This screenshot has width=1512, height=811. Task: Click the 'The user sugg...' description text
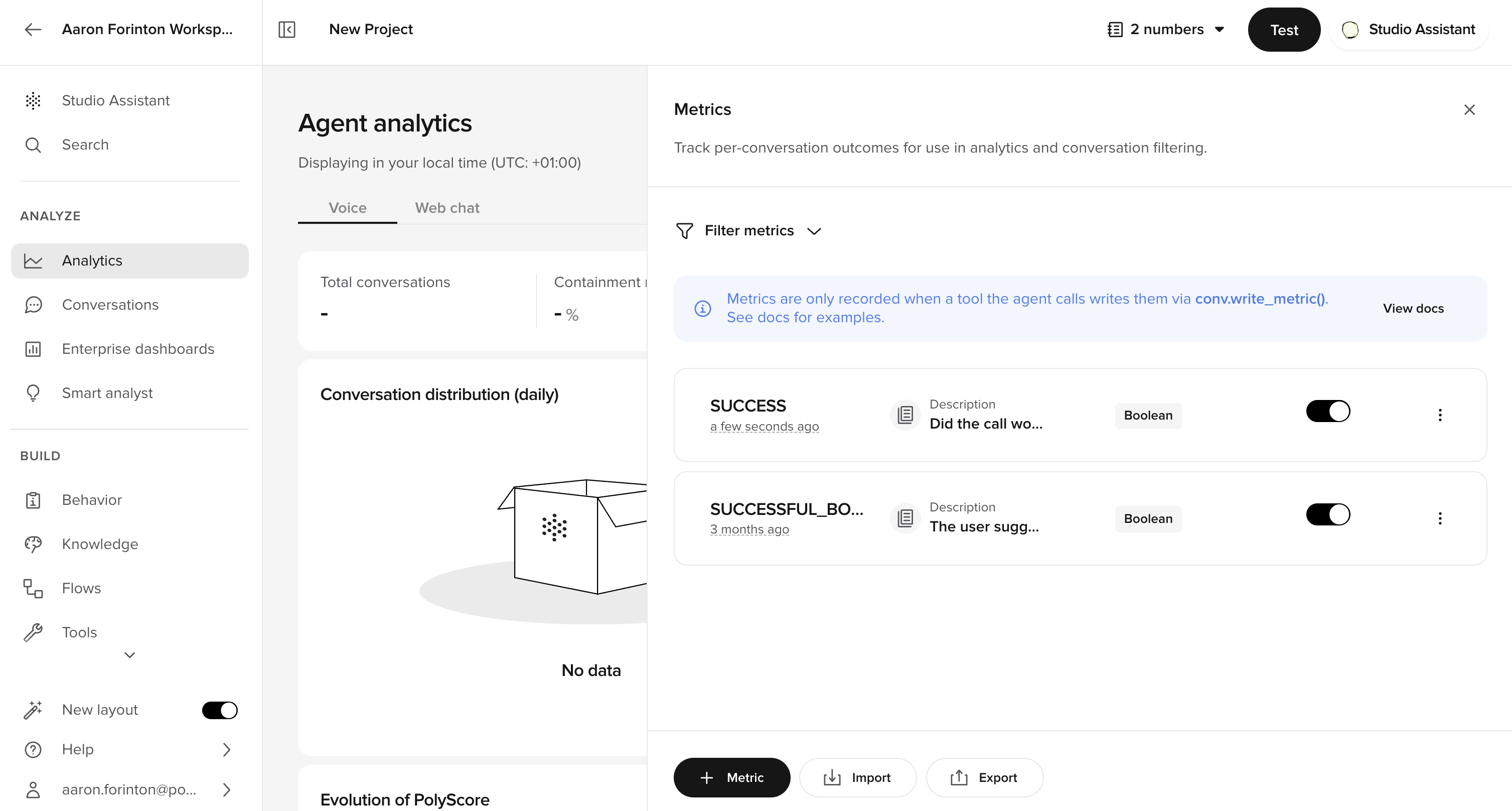(x=984, y=527)
